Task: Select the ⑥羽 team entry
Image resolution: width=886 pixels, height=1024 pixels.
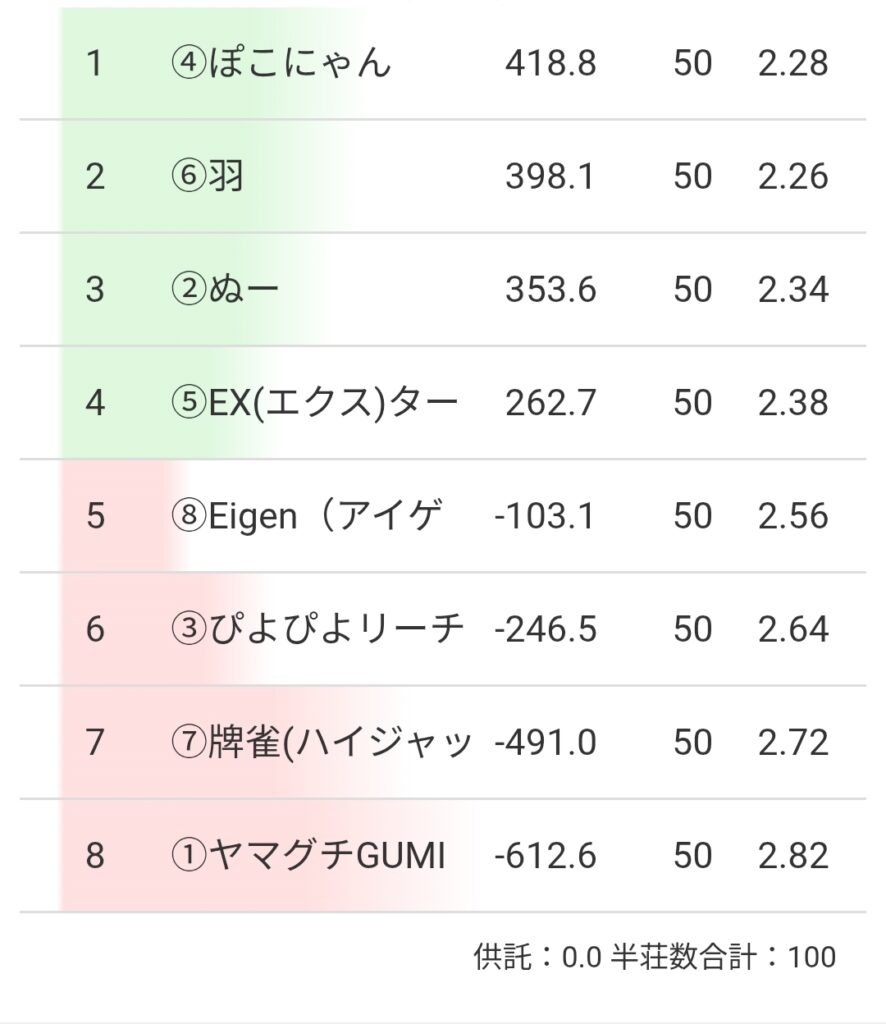Action: pos(208,177)
